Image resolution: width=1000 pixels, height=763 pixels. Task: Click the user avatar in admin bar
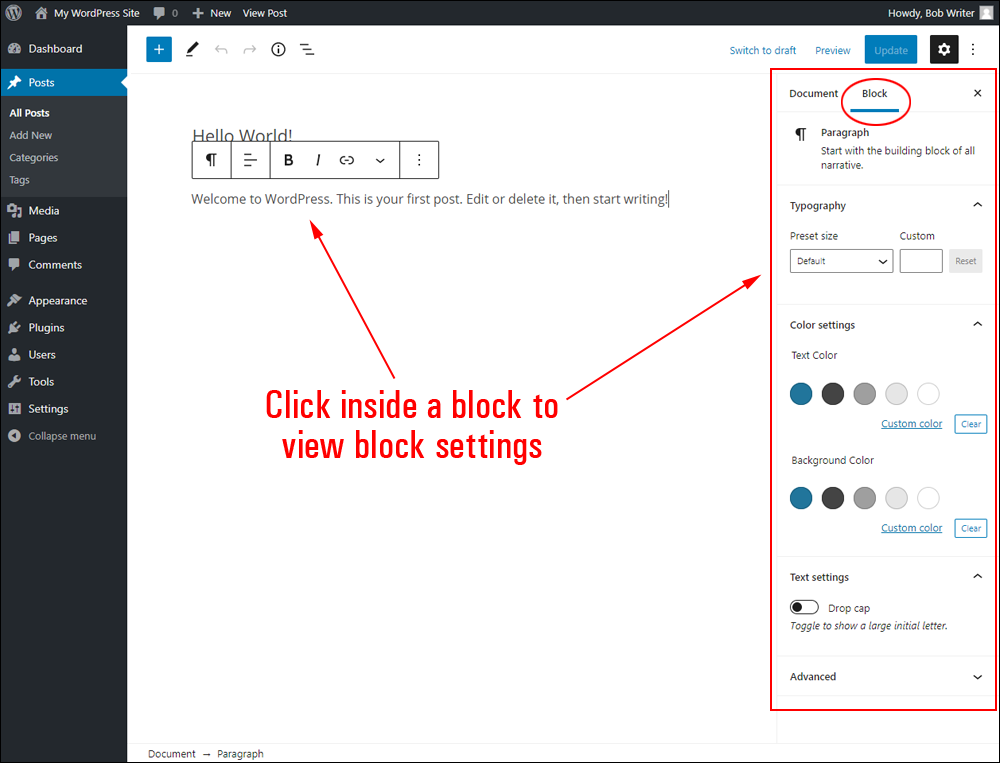986,13
